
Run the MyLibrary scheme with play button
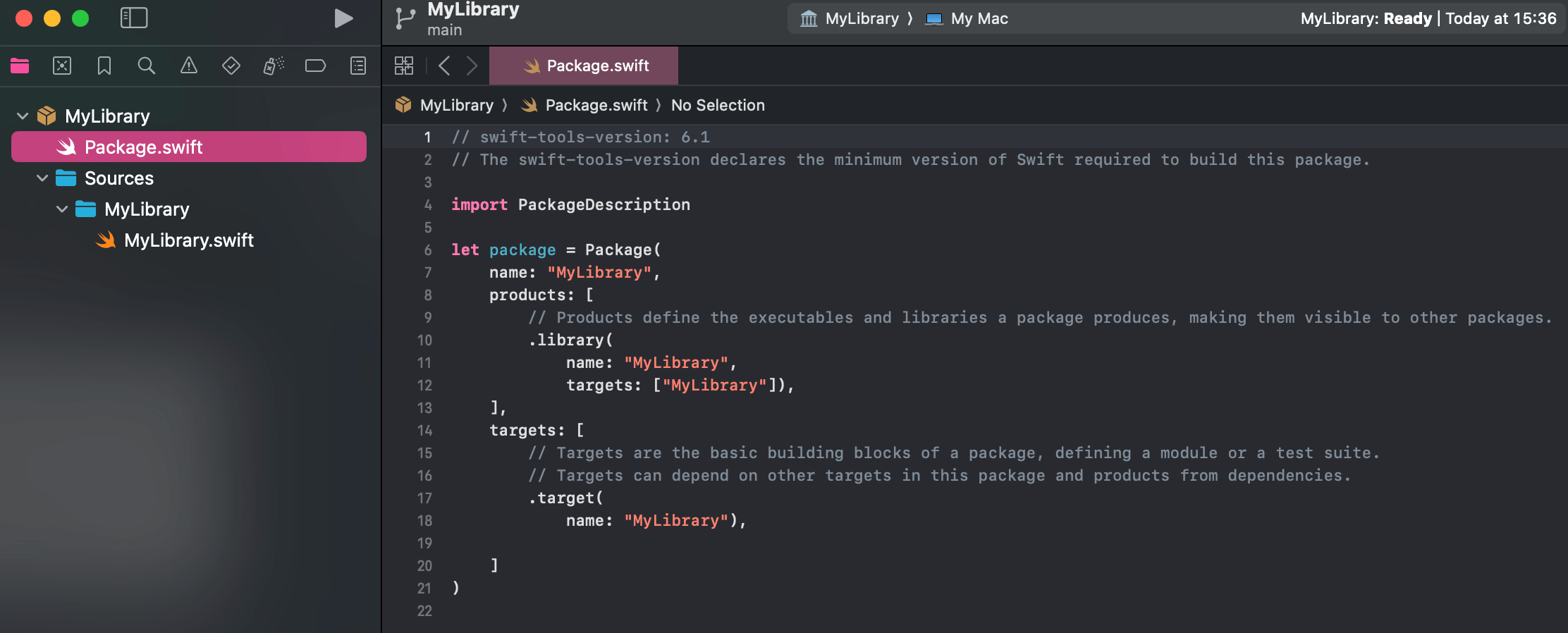point(343,18)
